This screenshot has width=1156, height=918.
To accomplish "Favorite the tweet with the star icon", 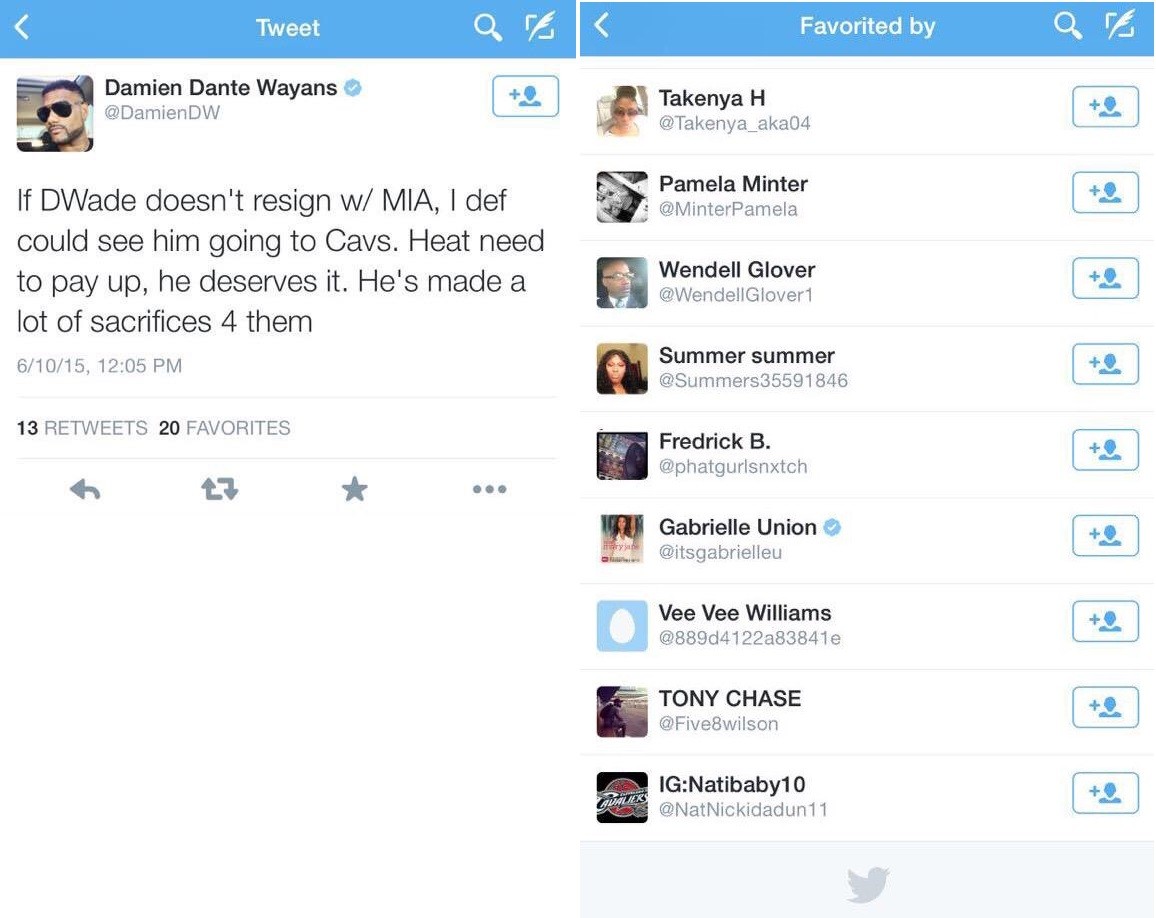I will point(354,489).
